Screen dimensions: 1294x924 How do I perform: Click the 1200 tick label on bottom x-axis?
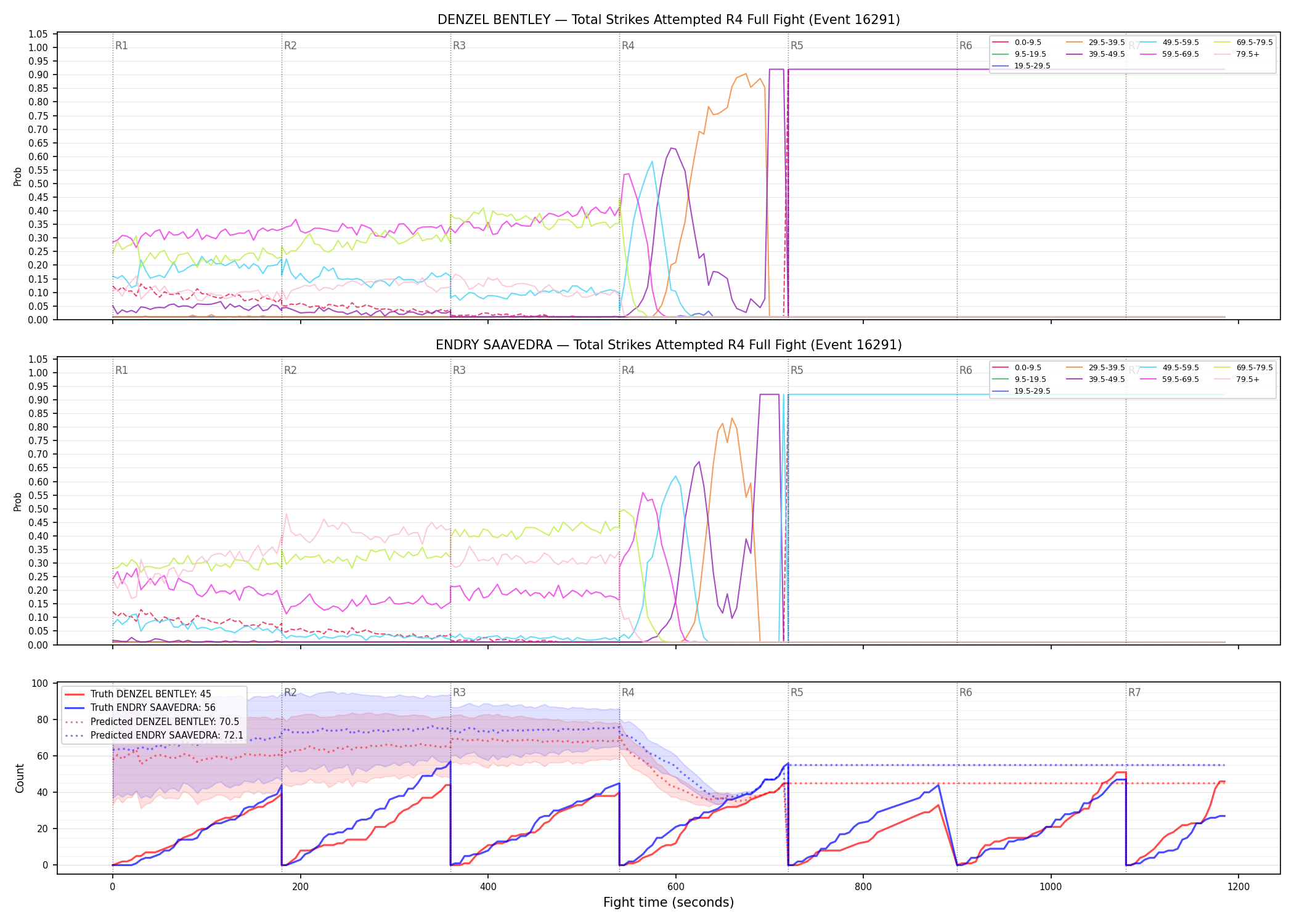(x=1239, y=886)
